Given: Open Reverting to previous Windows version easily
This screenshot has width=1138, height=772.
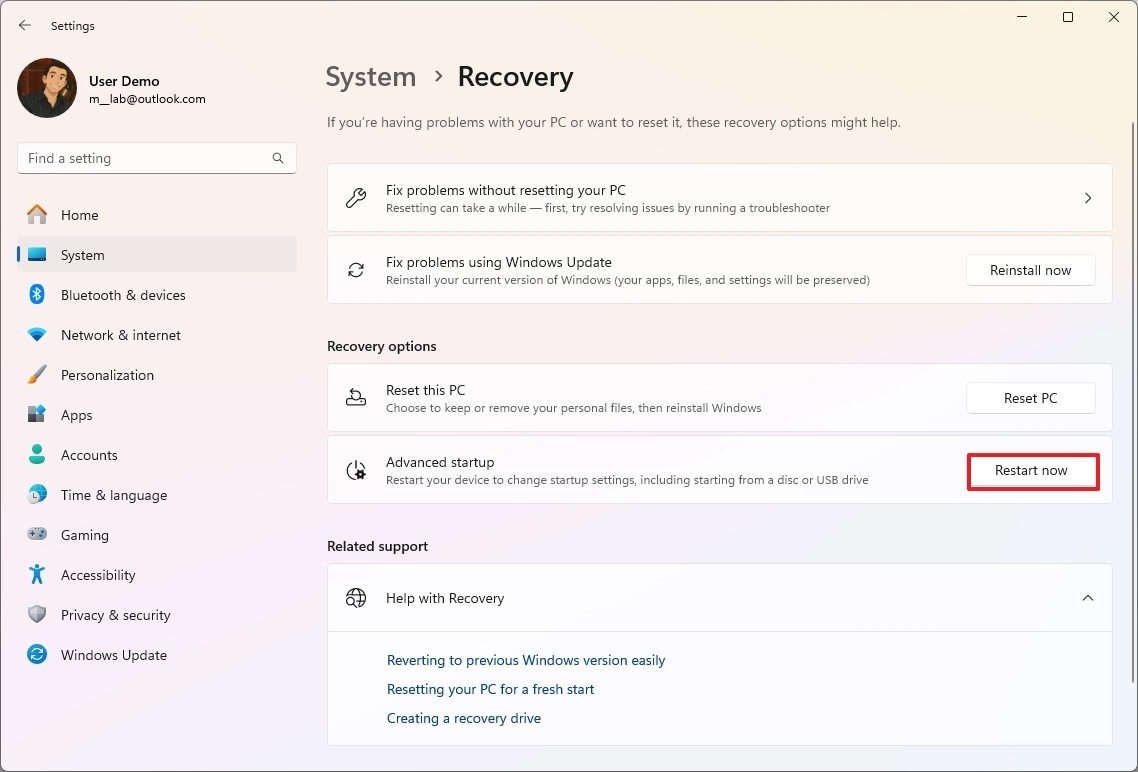Looking at the screenshot, I should click(526, 660).
